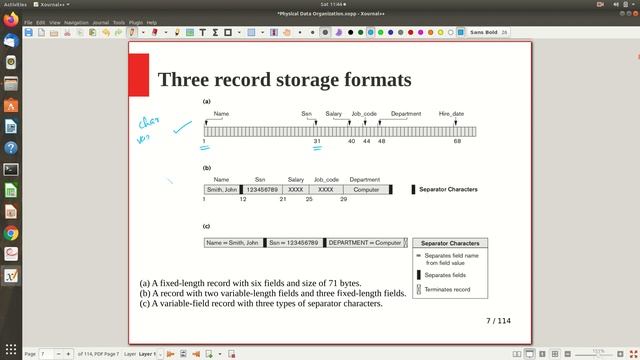Pick the magenta color swatch
640x360 pixels.
(x=420, y=33)
